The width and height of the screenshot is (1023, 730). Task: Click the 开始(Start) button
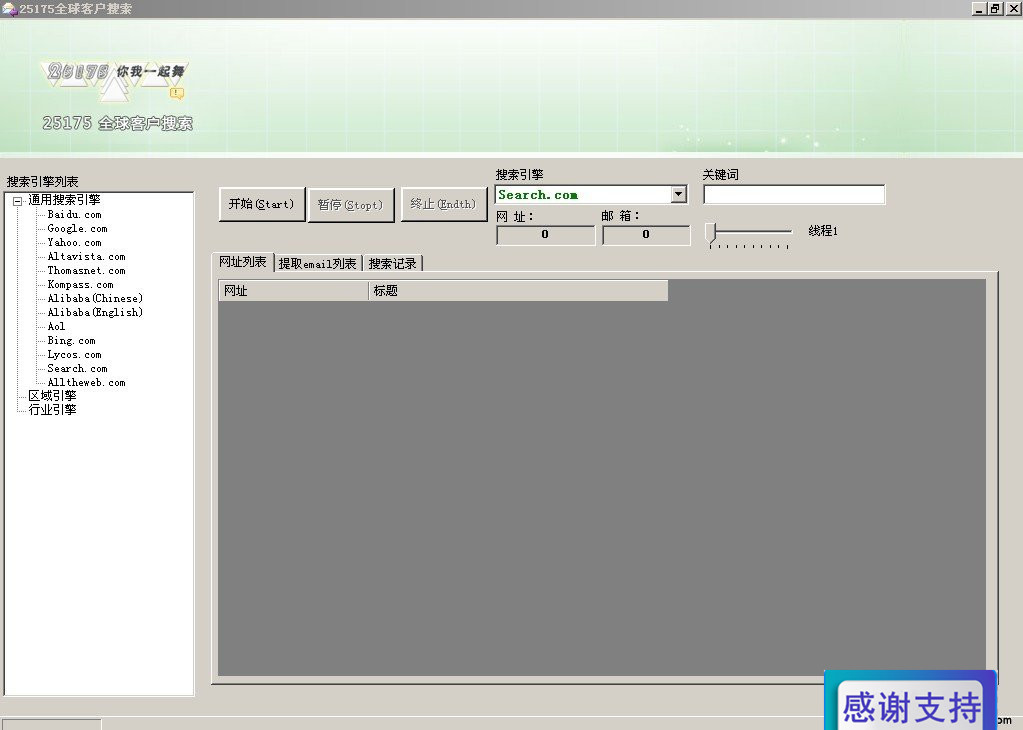coord(262,204)
